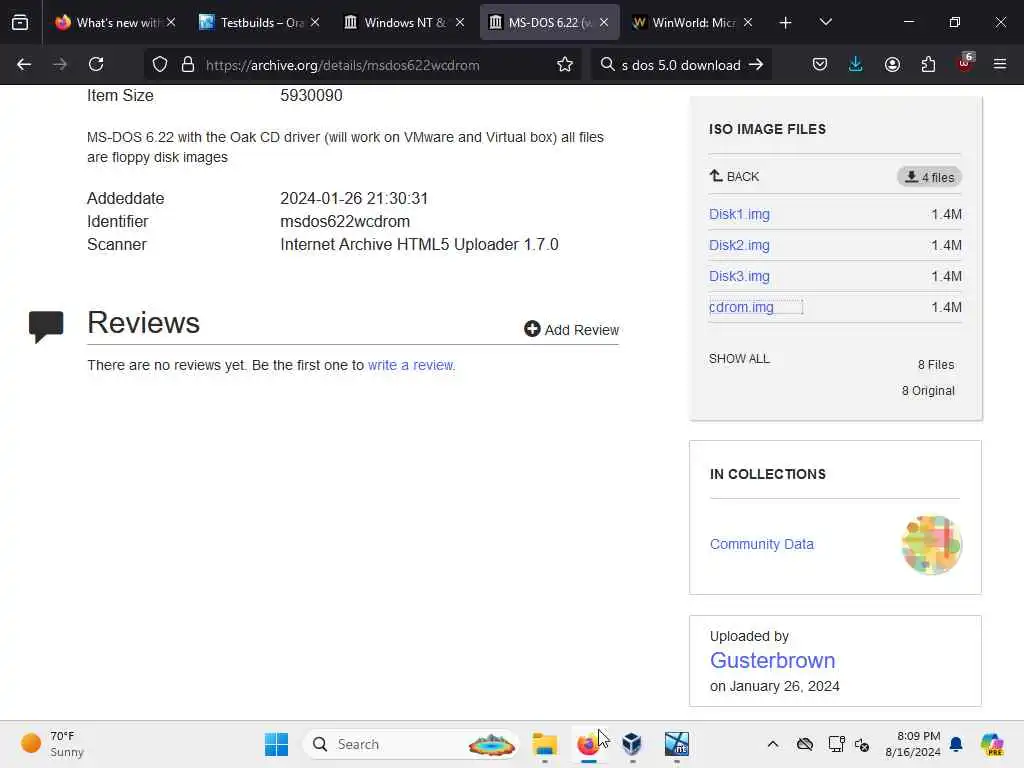Open Community Data collection thumbnail

pos(932,545)
